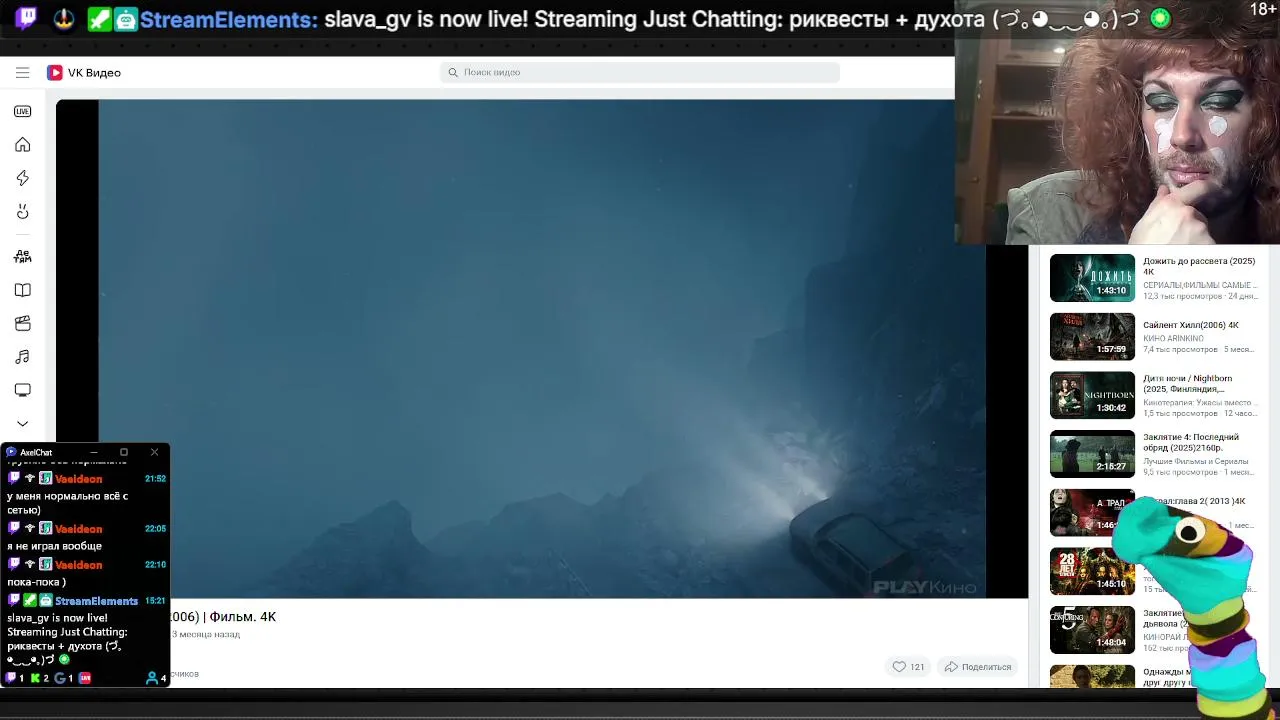The height and width of the screenshot is (720, 1280).
Task: Open the VK Video hamburger menu
Action: pyautogui.click(x=22, y=72)
